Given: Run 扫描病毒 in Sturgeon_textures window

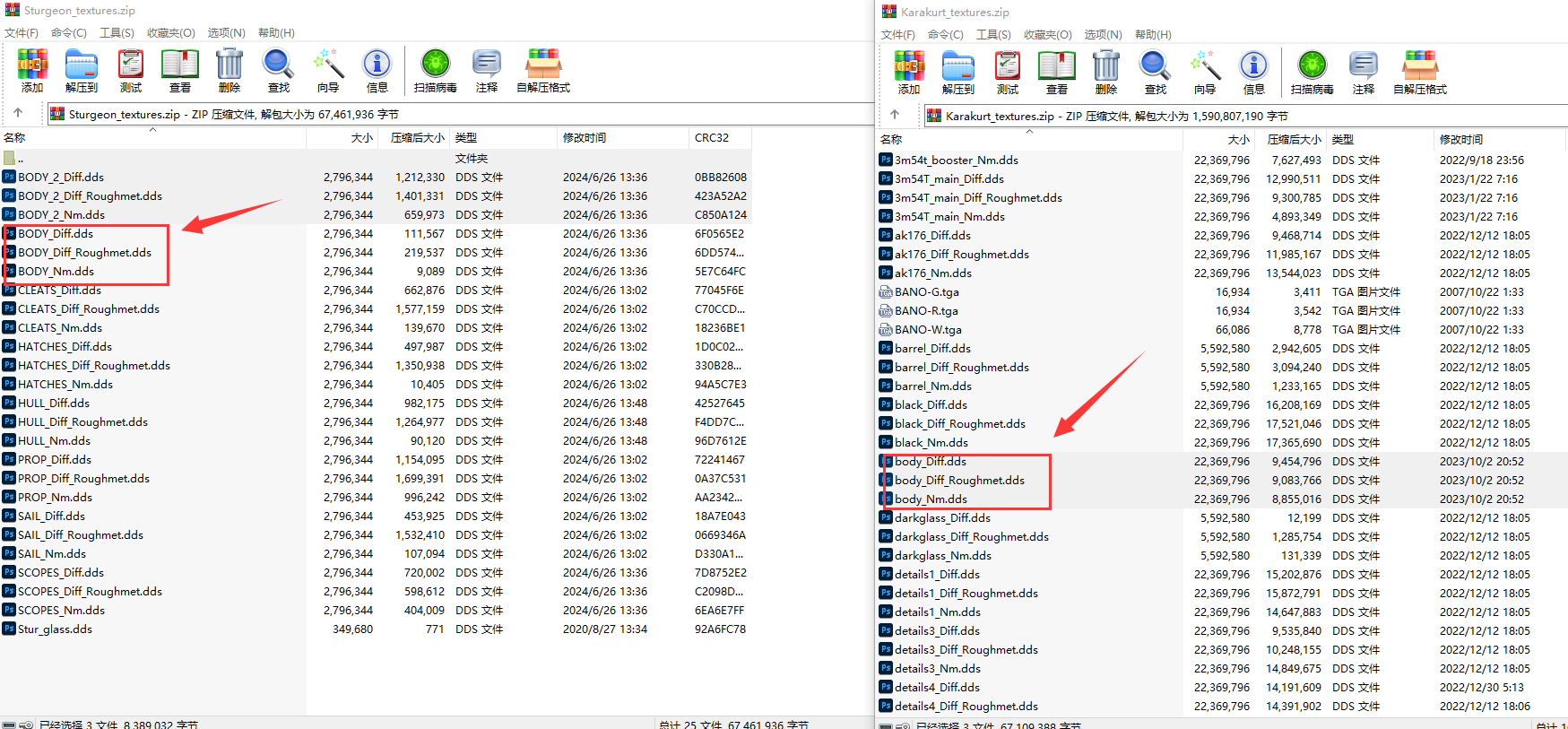Looking at the screenshot, I should [436, 71].
